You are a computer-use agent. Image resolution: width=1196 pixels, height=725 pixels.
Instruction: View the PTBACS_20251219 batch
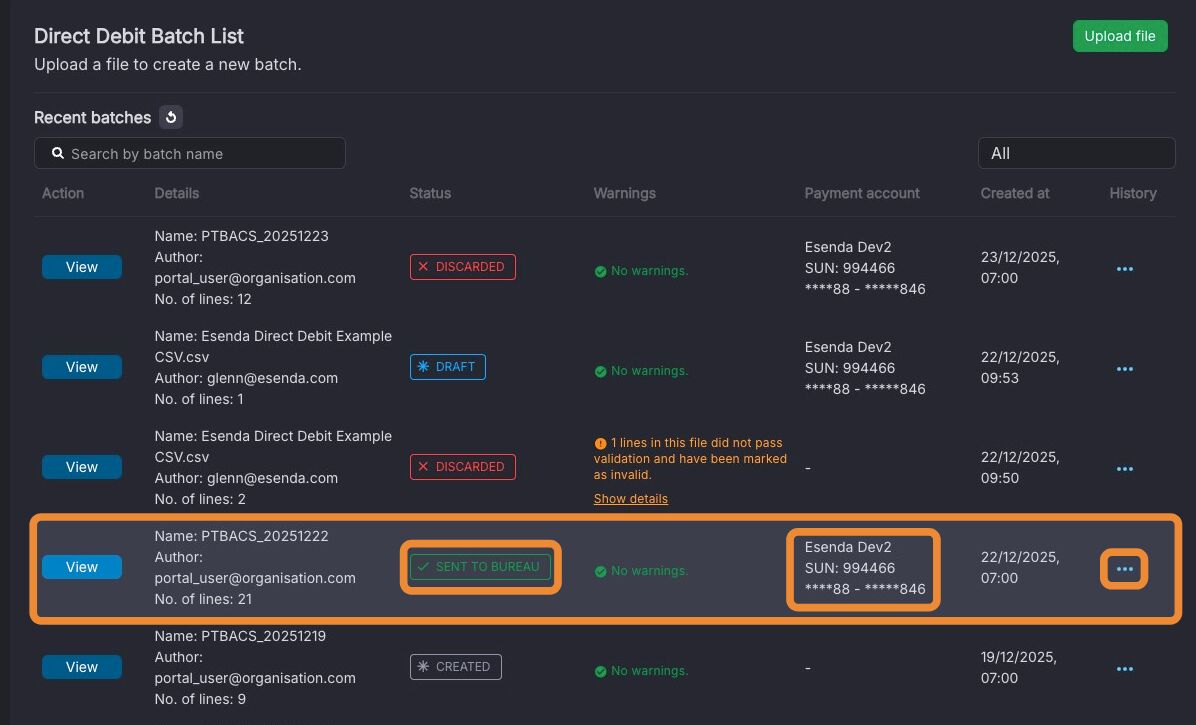82,666
